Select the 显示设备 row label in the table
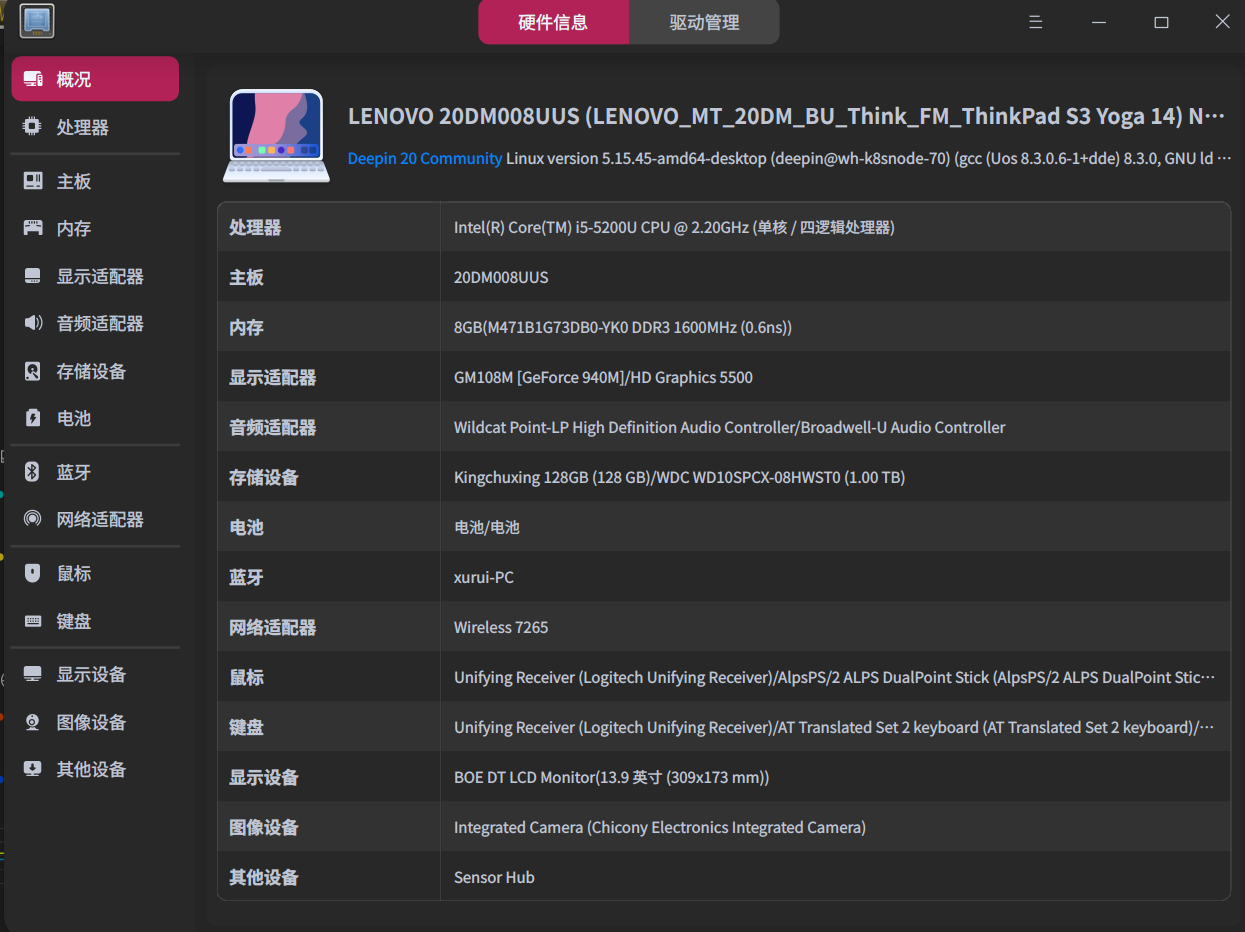This screenshot has height=932, width=1245. [x=264, y=777]
